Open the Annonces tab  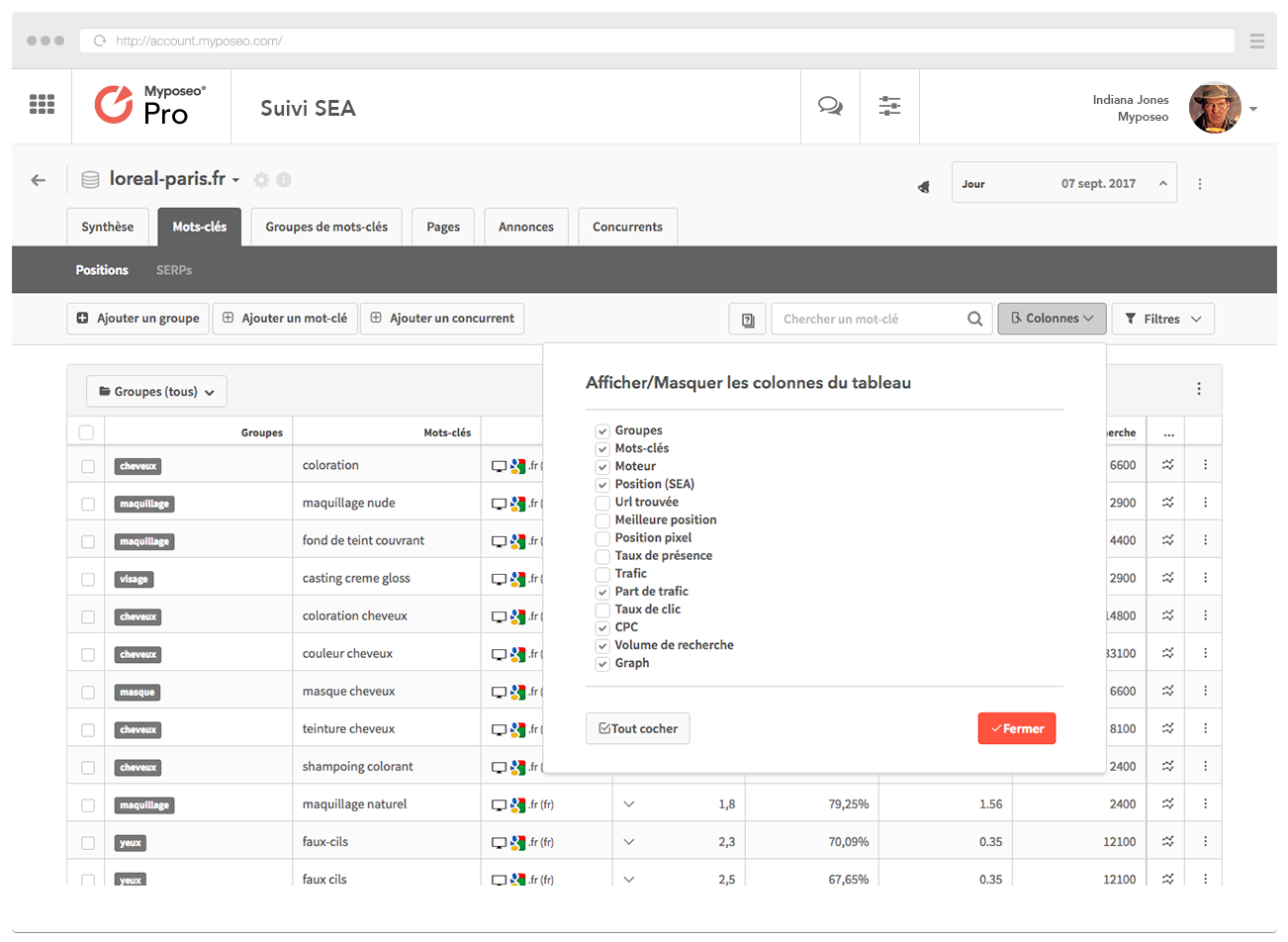coord(526,227)
